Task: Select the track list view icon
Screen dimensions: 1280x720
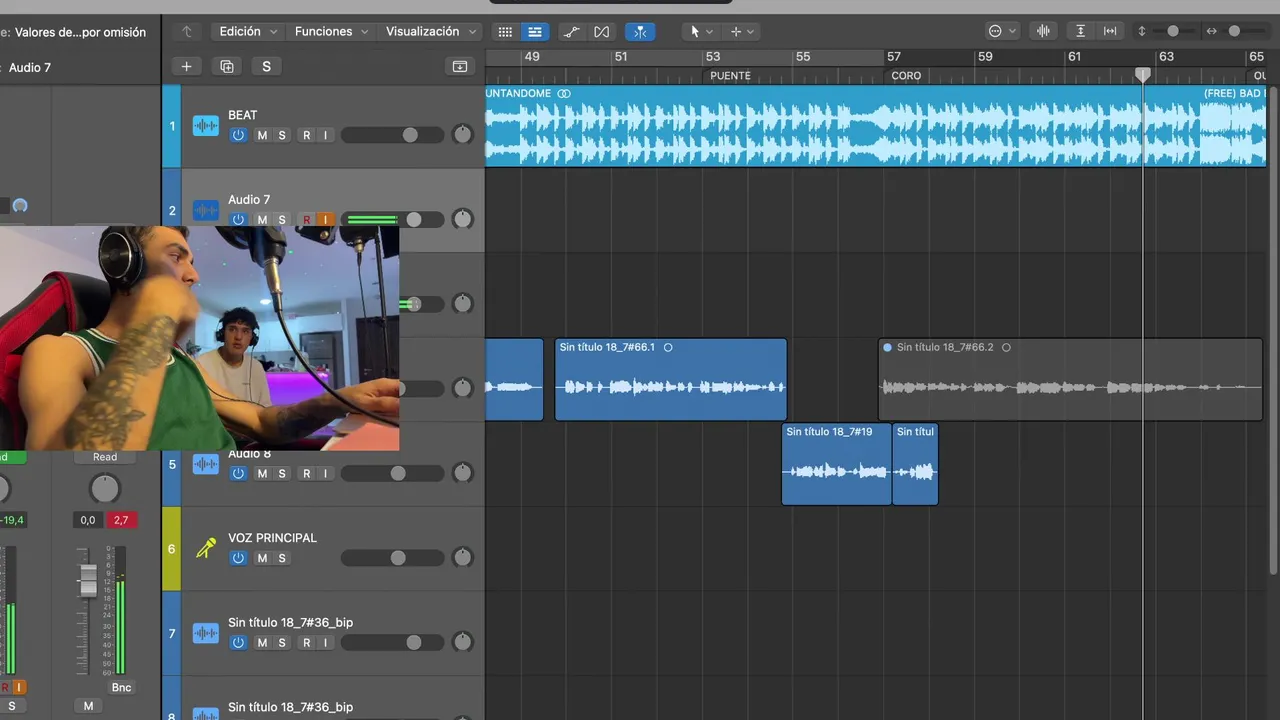Action: pyautogui.click(x=535, y=32)
